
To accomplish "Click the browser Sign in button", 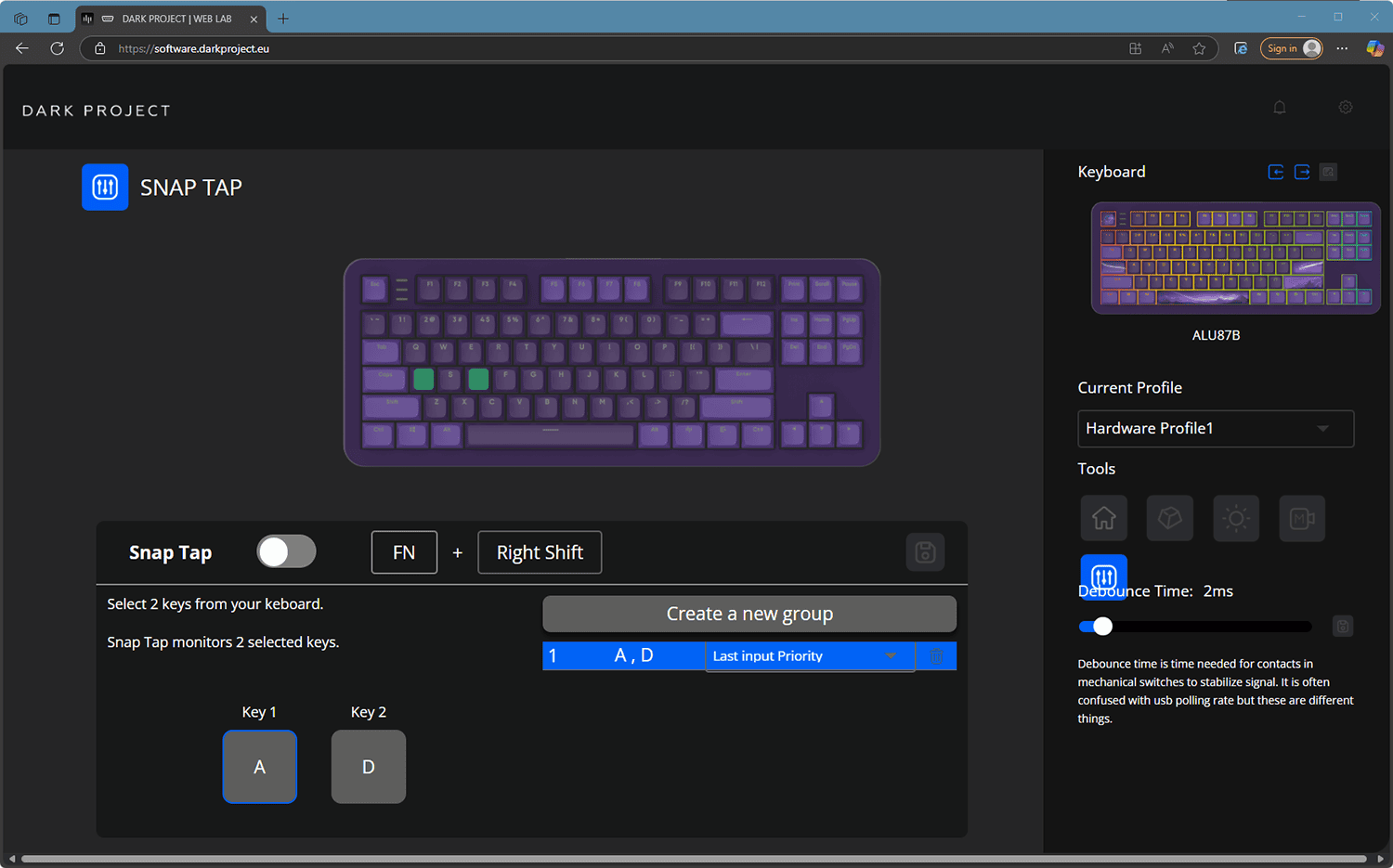I will coord(1291,48).
